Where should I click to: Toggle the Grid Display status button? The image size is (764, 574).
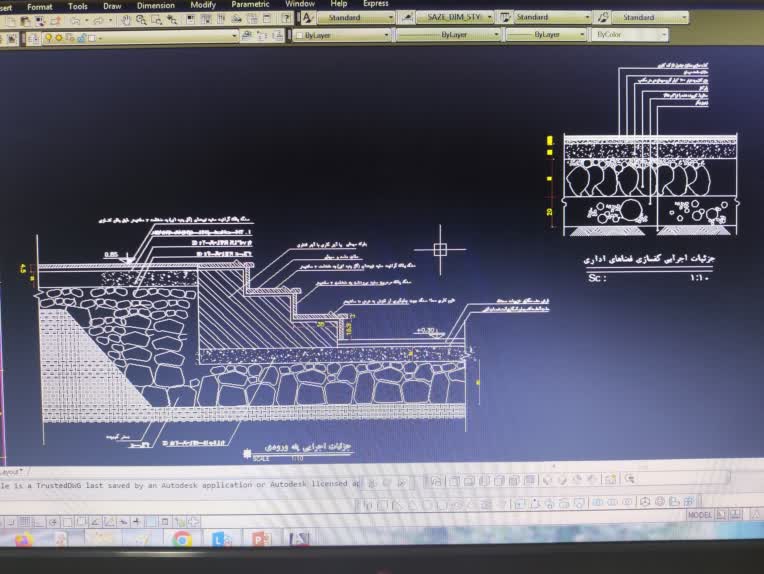(x=24, y=522)
